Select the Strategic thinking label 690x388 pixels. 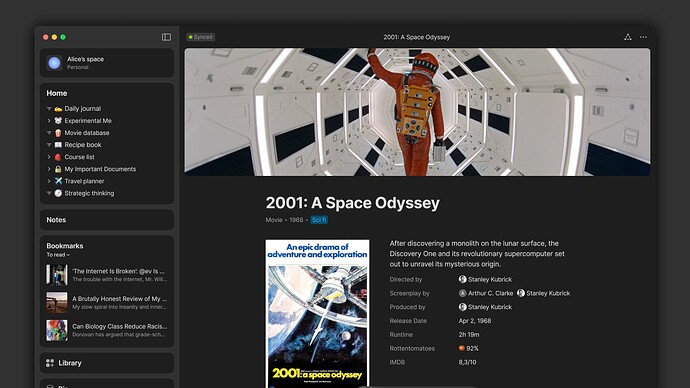click(89, 193)
